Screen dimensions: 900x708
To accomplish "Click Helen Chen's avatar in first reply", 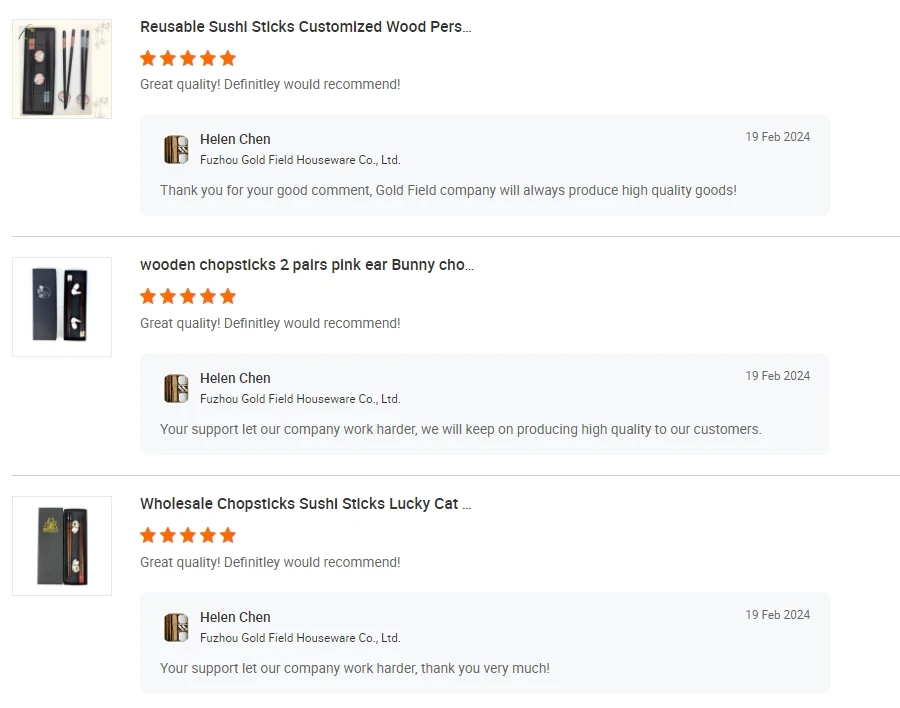I will (176, 149).
